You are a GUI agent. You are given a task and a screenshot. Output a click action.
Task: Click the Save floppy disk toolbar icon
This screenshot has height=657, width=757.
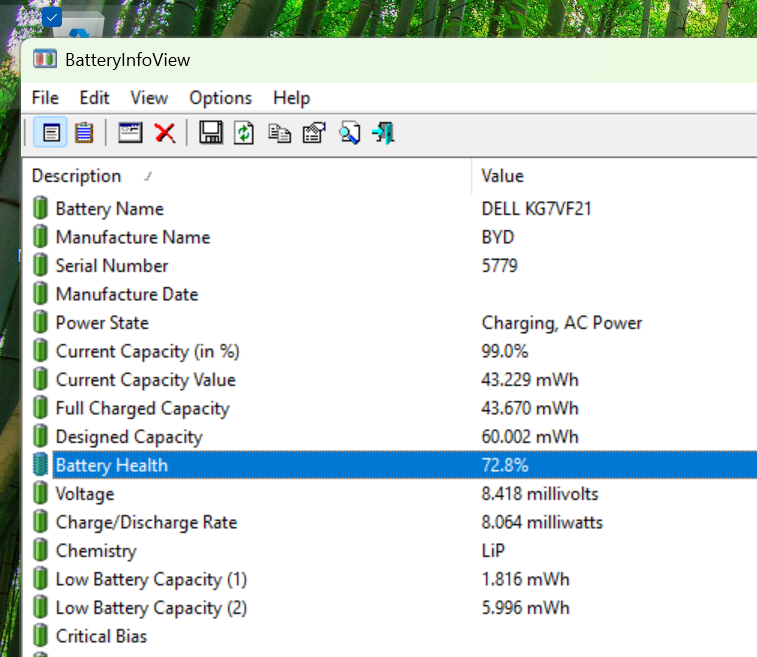point(211,132)
